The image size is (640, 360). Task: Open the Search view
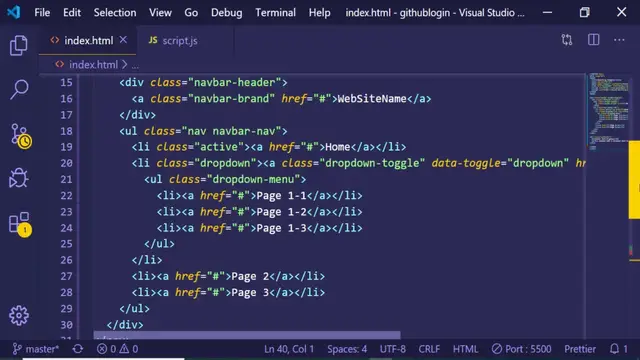(19, 89)
